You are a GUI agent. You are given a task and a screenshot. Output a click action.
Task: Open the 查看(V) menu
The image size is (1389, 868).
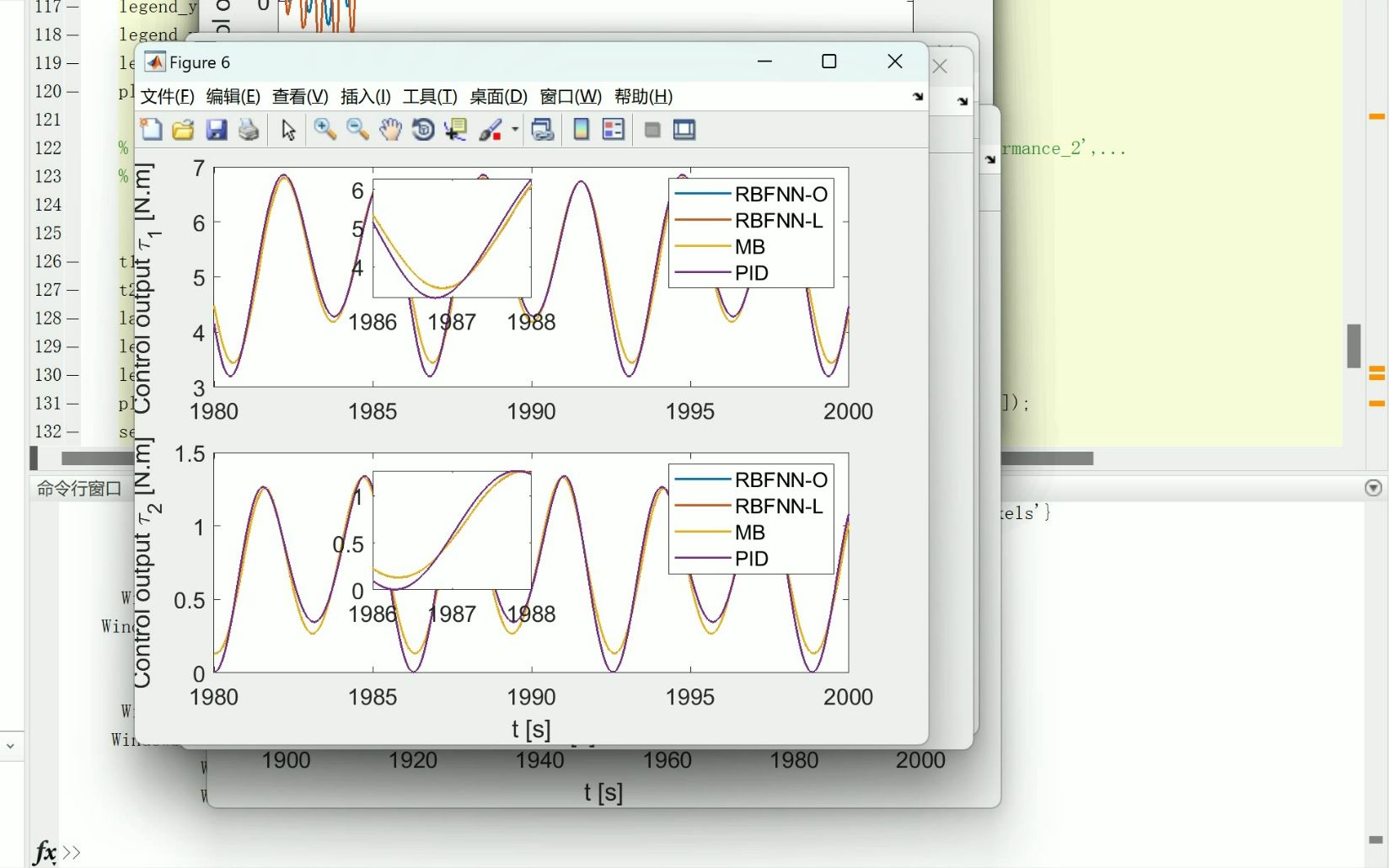(300, 97)
